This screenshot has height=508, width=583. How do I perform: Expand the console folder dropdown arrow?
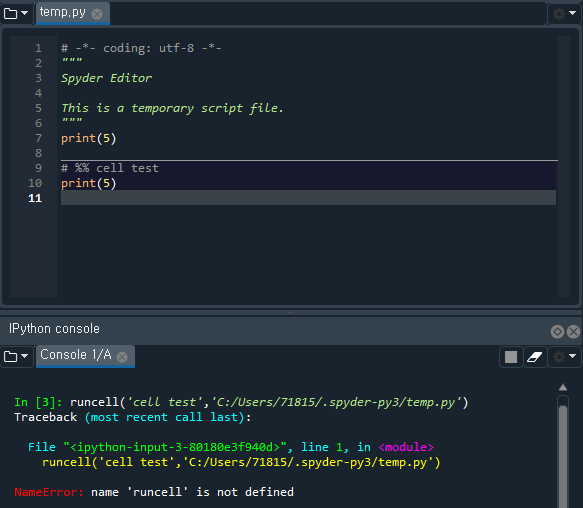pos(25,356)
